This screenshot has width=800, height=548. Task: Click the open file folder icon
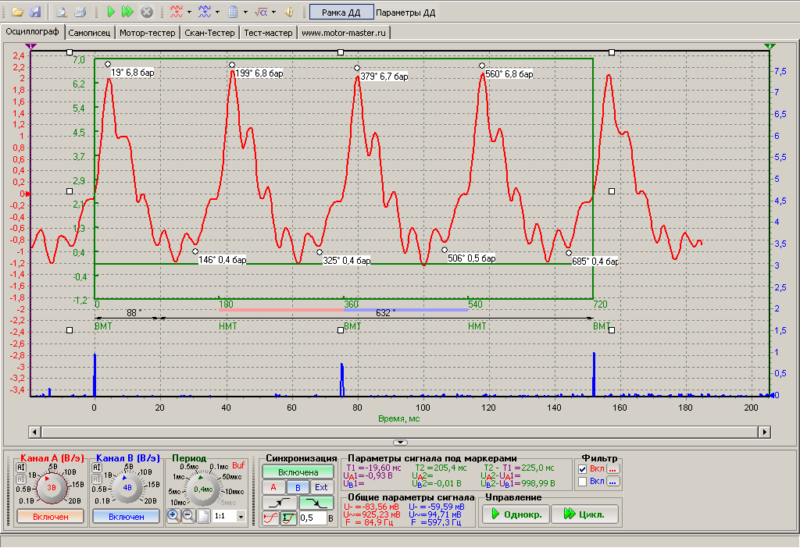pos(17,13)
